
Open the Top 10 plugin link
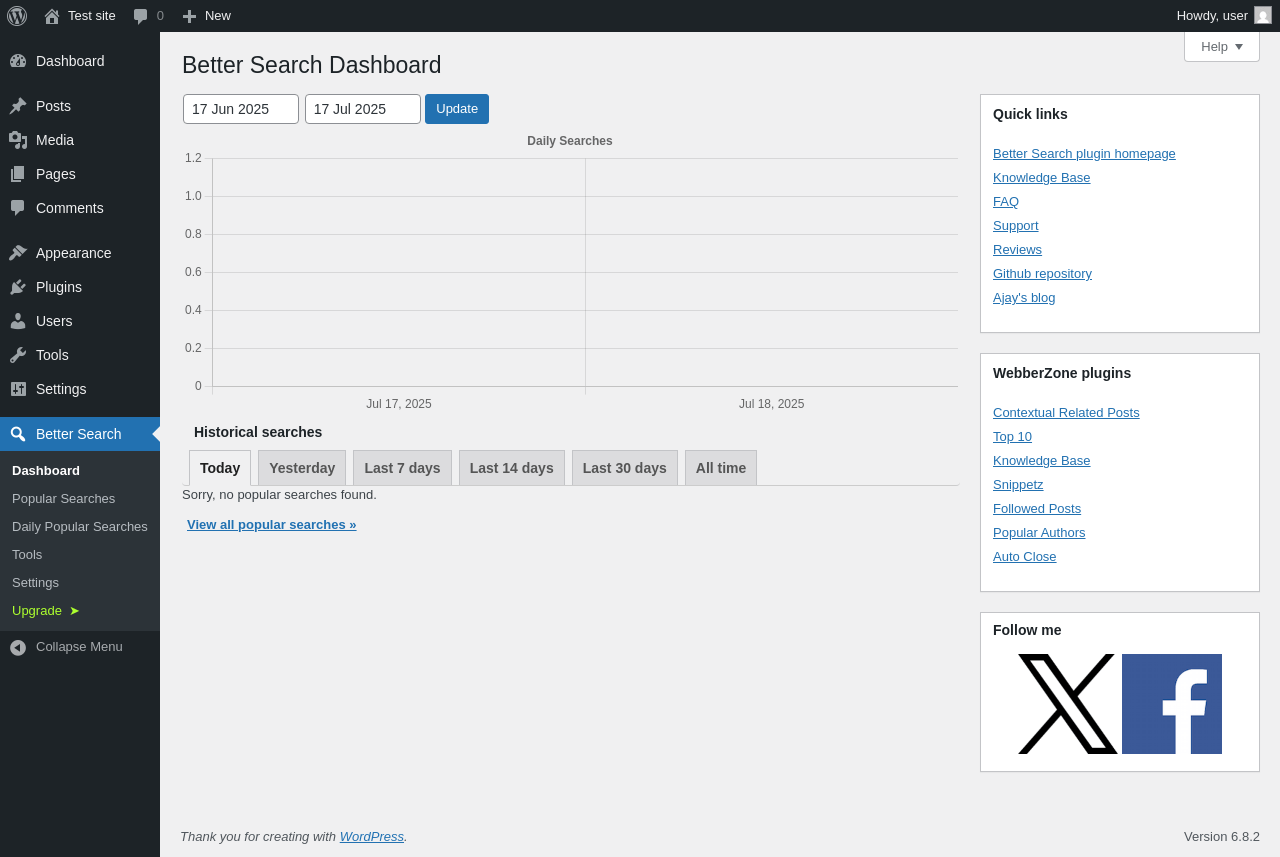[1012, 436]
